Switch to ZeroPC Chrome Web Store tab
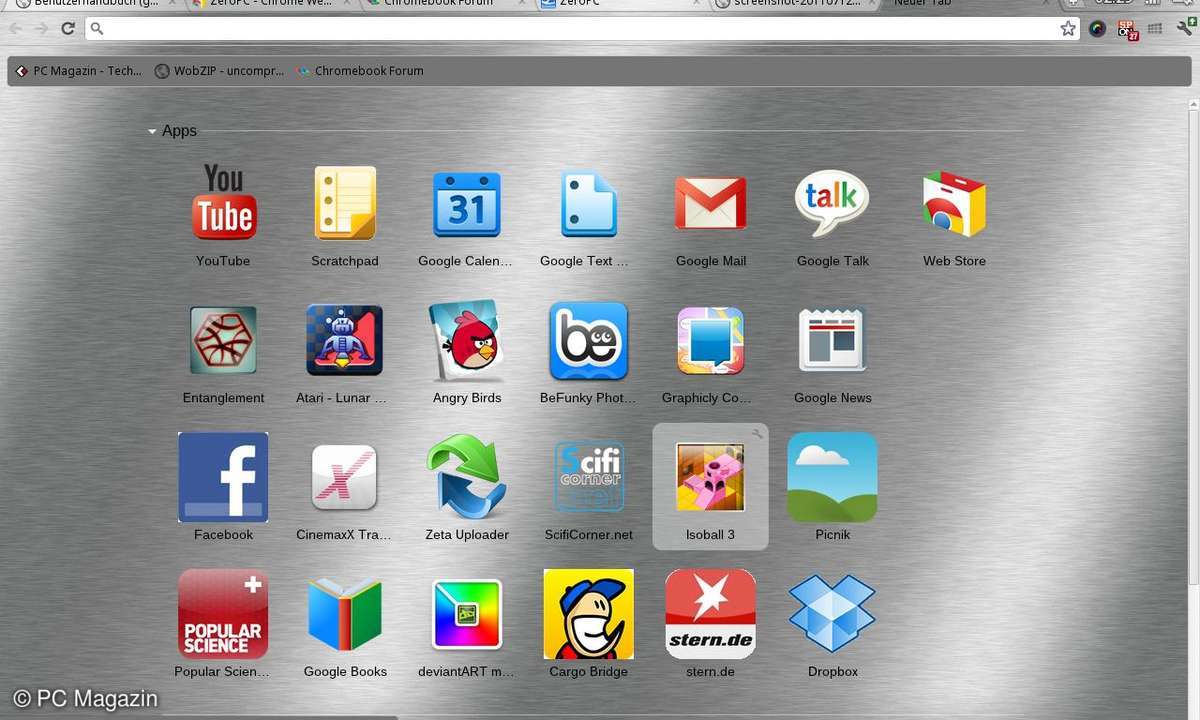The height and width of the screenshot is (720, 1200). click(268, 4)
